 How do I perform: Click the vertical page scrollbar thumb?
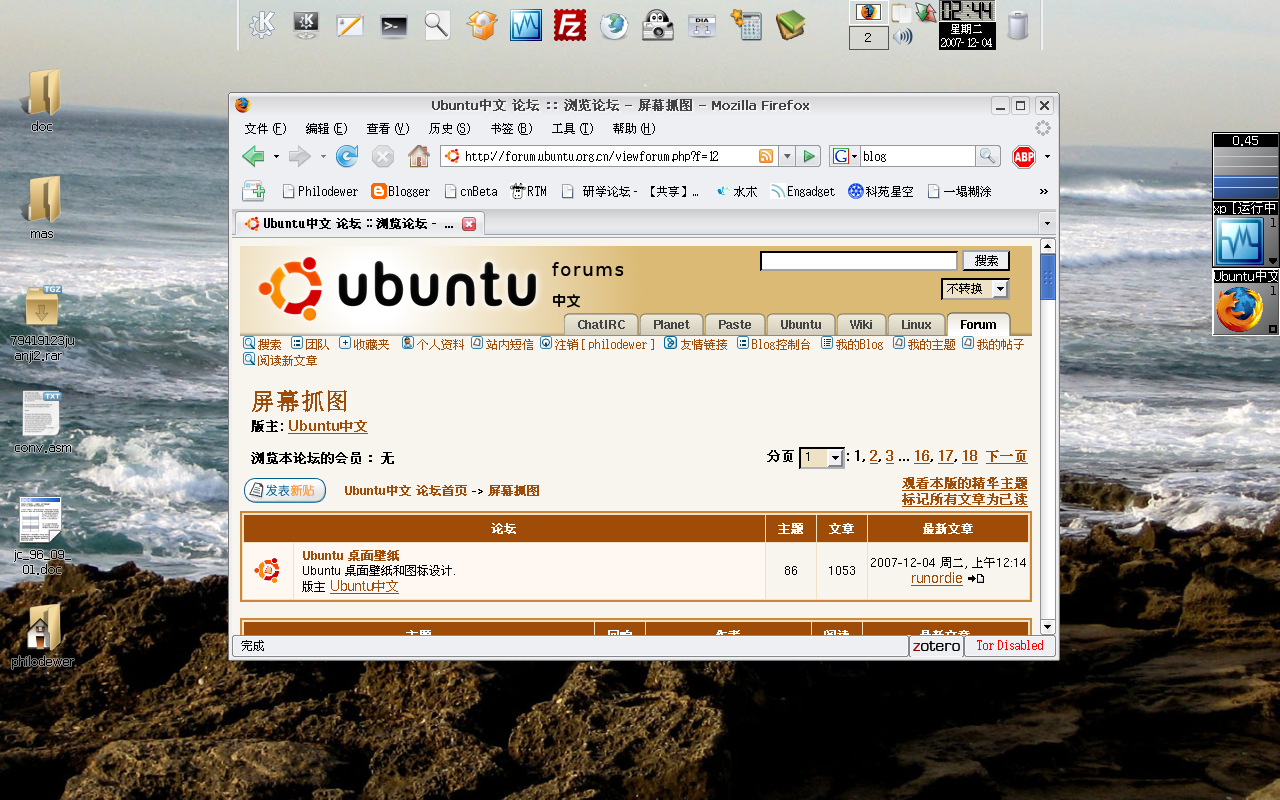point(1047,277)
